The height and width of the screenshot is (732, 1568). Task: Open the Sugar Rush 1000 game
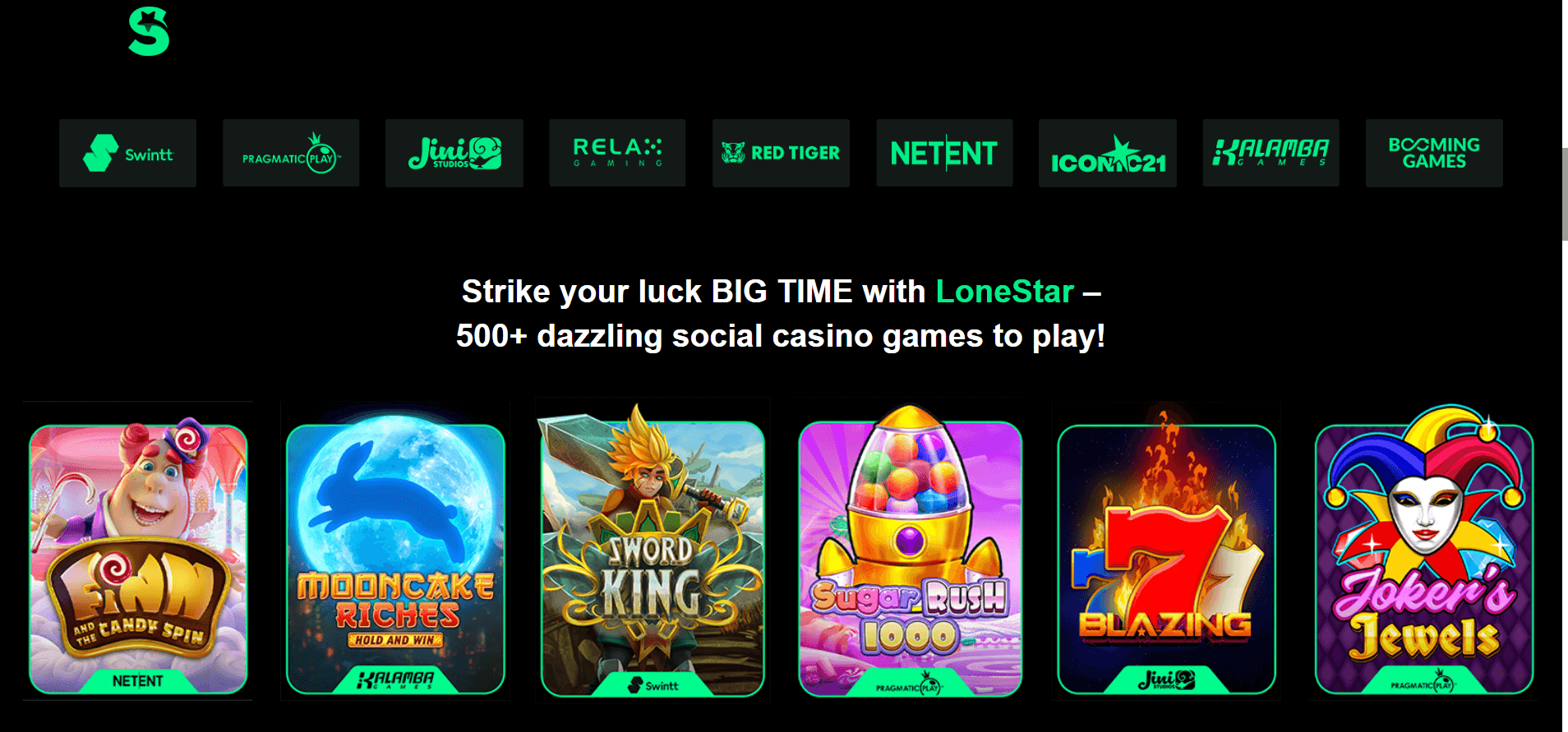point(911,552)
